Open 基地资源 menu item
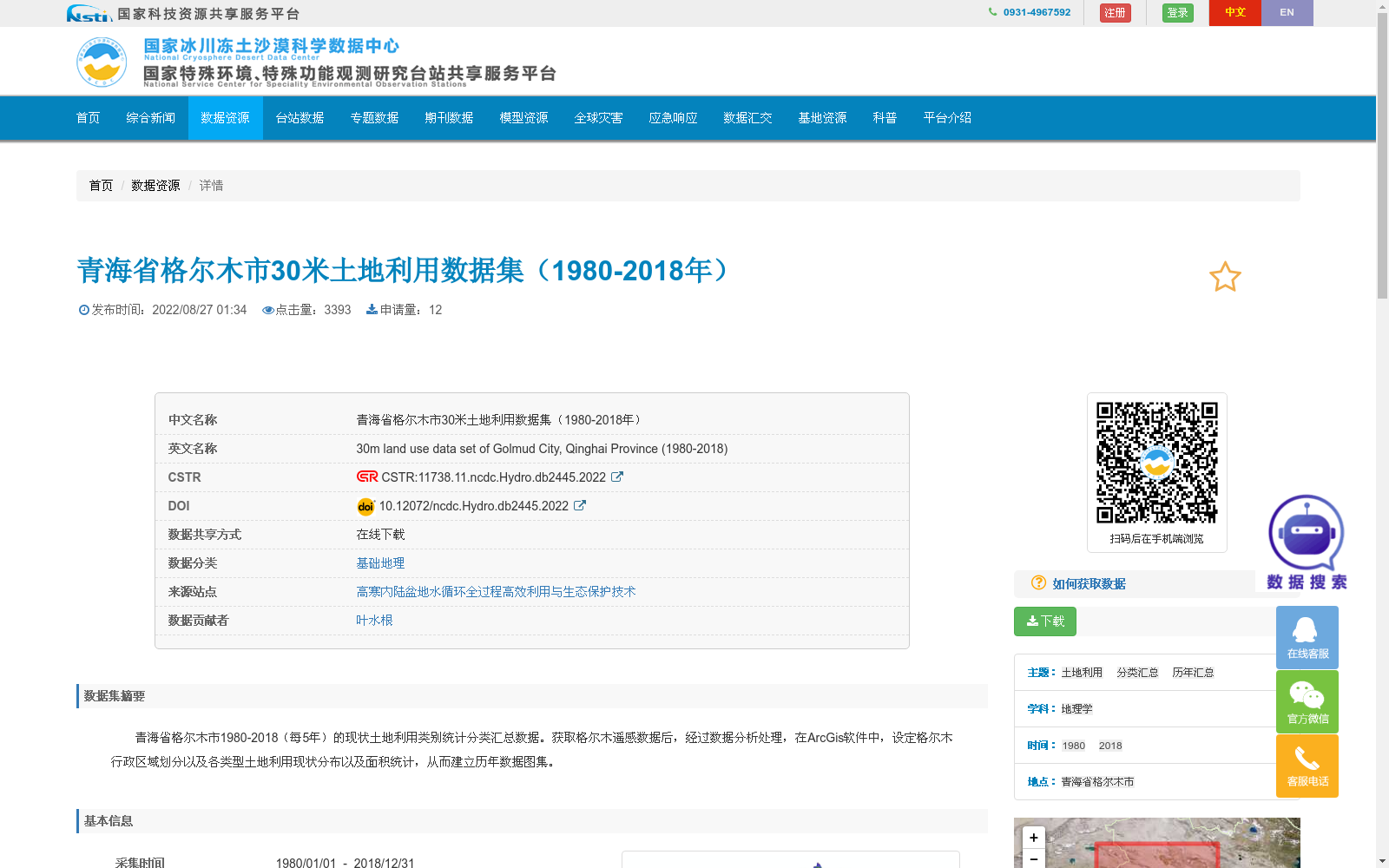Image resolution: width=1389 pixels, height=868 pixels. [822, 118]
